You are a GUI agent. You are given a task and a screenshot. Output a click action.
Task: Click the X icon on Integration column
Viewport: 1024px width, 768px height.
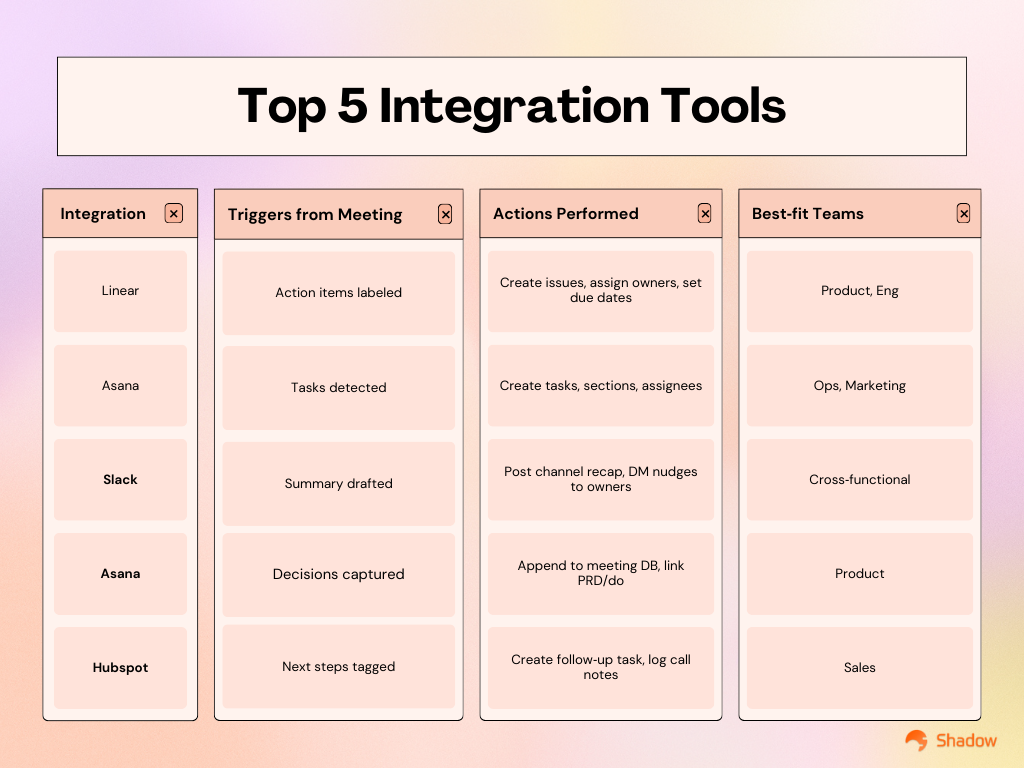click(173, 213)
